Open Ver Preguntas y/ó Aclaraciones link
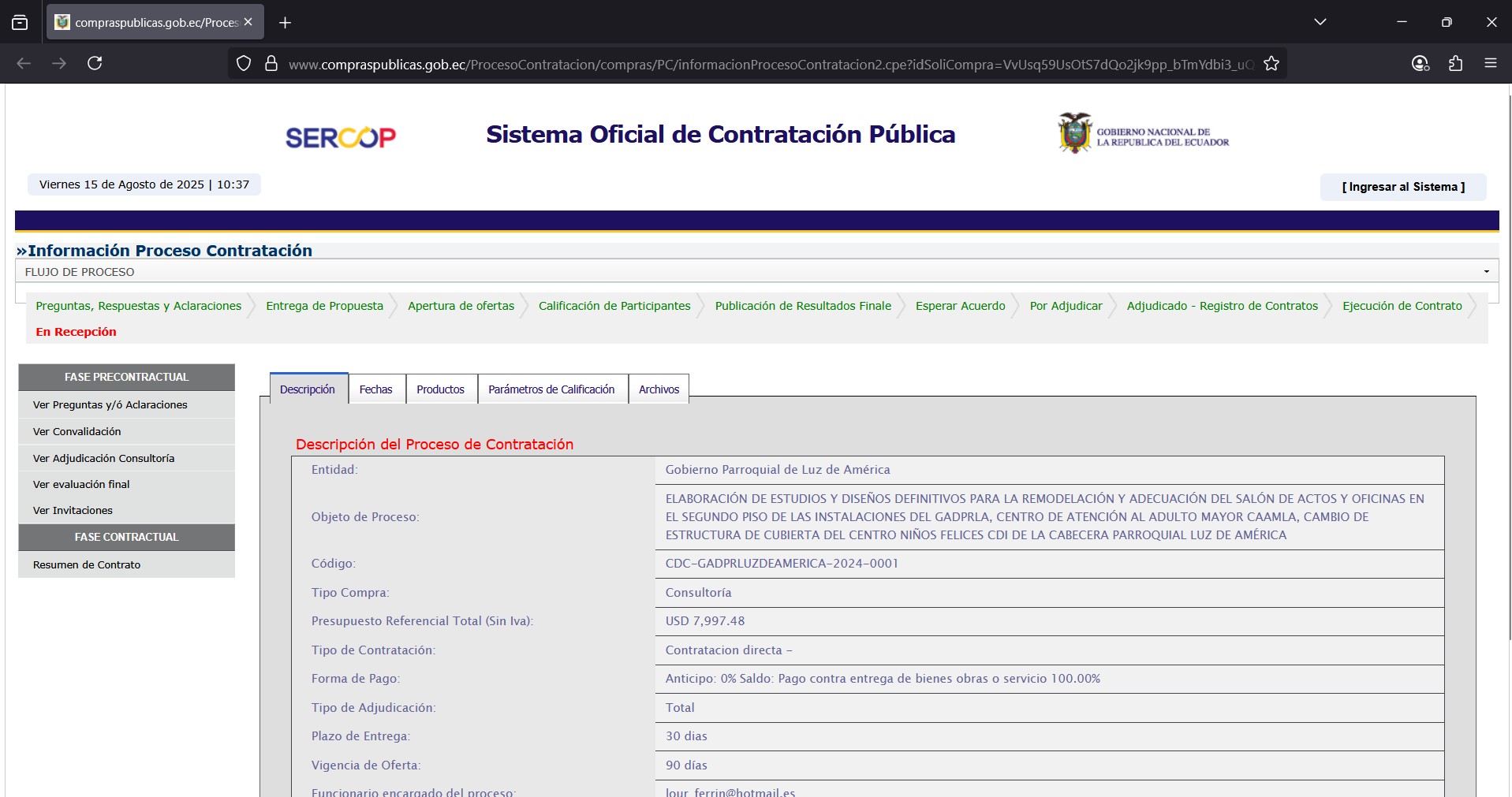1512x797 pixels. 110,404
